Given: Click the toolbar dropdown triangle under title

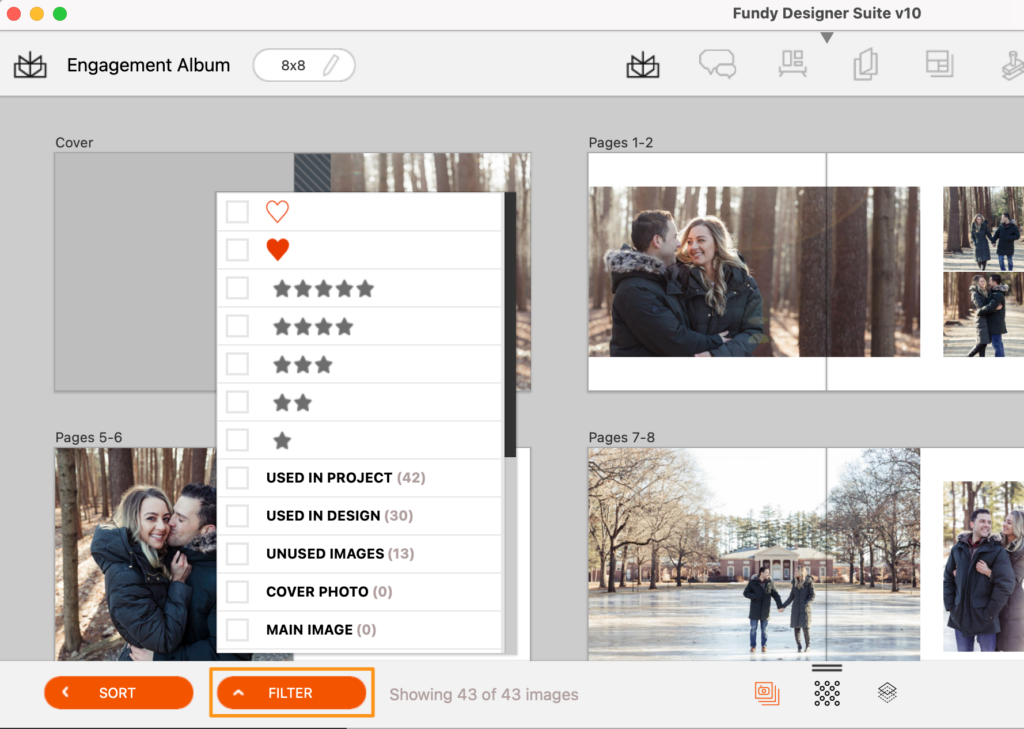Looking at the screenshot, I should 827,38.
